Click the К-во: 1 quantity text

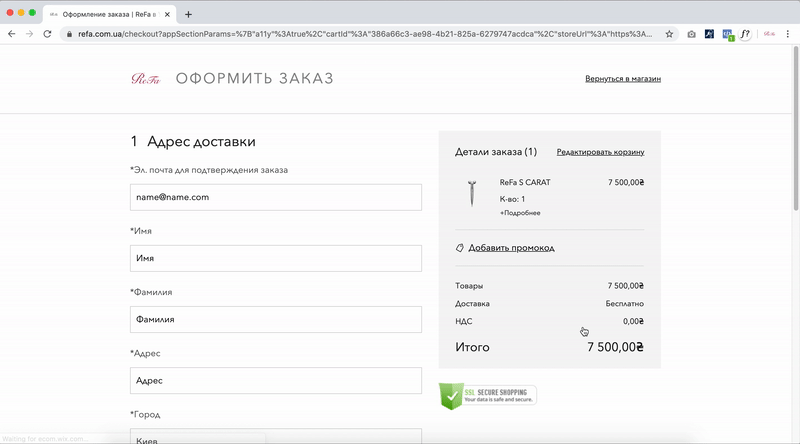[512, 199]
